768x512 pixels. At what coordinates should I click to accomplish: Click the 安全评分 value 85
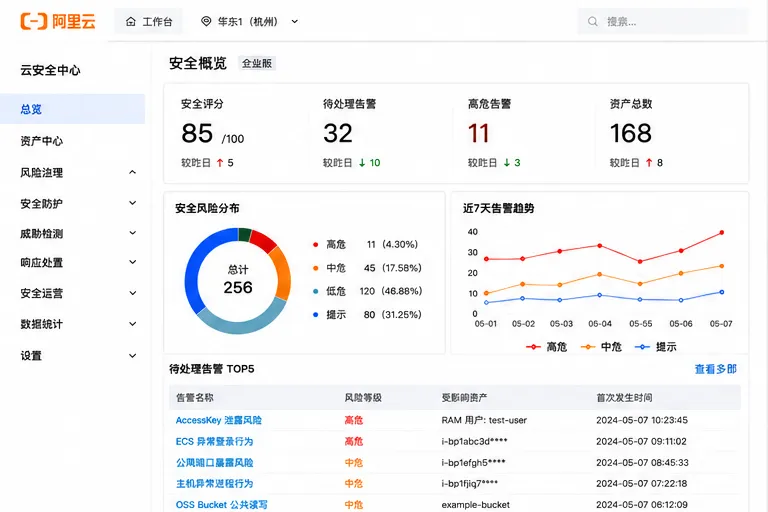pos(197,133)
